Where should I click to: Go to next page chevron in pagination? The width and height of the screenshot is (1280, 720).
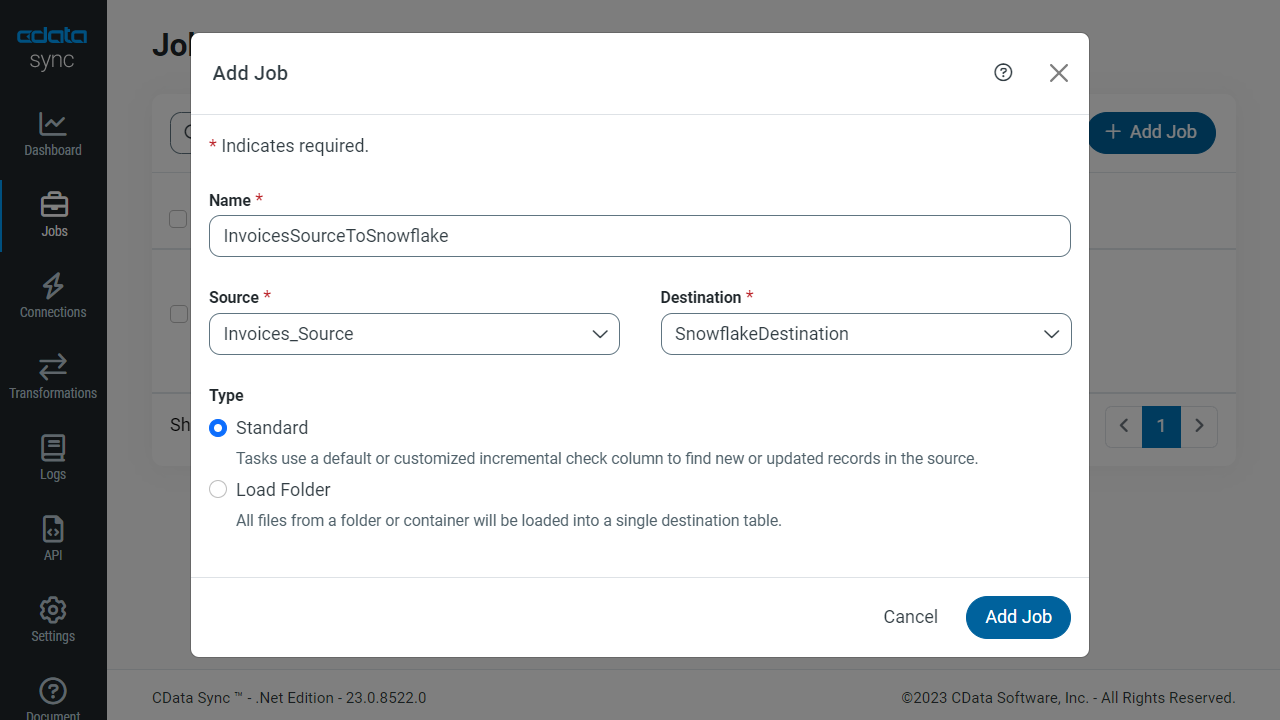point(1199,427)
